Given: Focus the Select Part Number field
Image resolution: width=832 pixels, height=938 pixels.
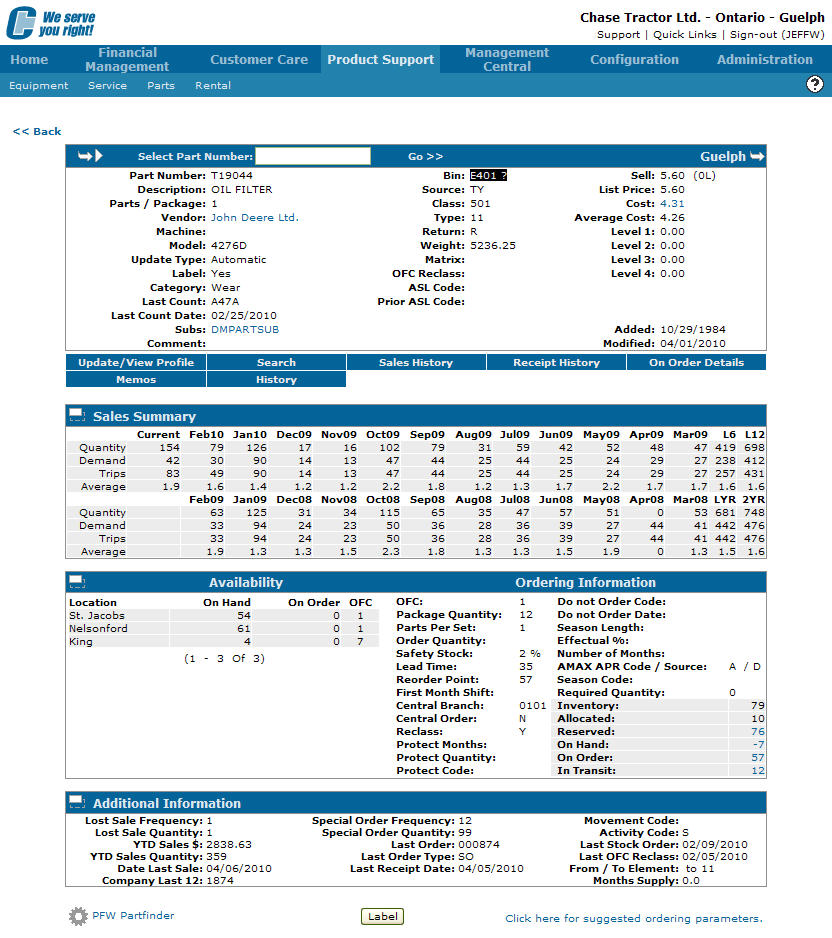Looking at the screenshot, I should pyautogui.click(x=312, y=156).
